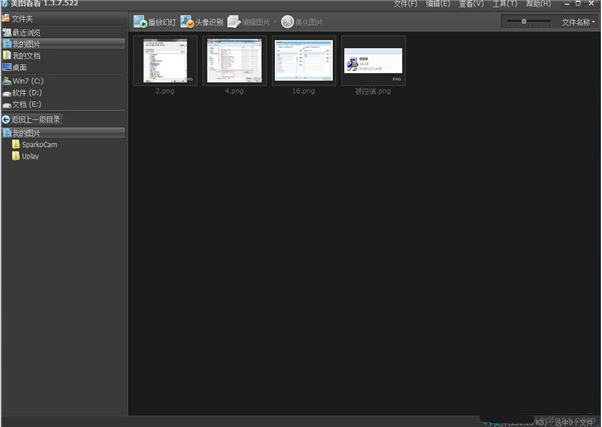Click the 美化图片 beautify picture icon
Screen dimensions: 602x427
288,21
